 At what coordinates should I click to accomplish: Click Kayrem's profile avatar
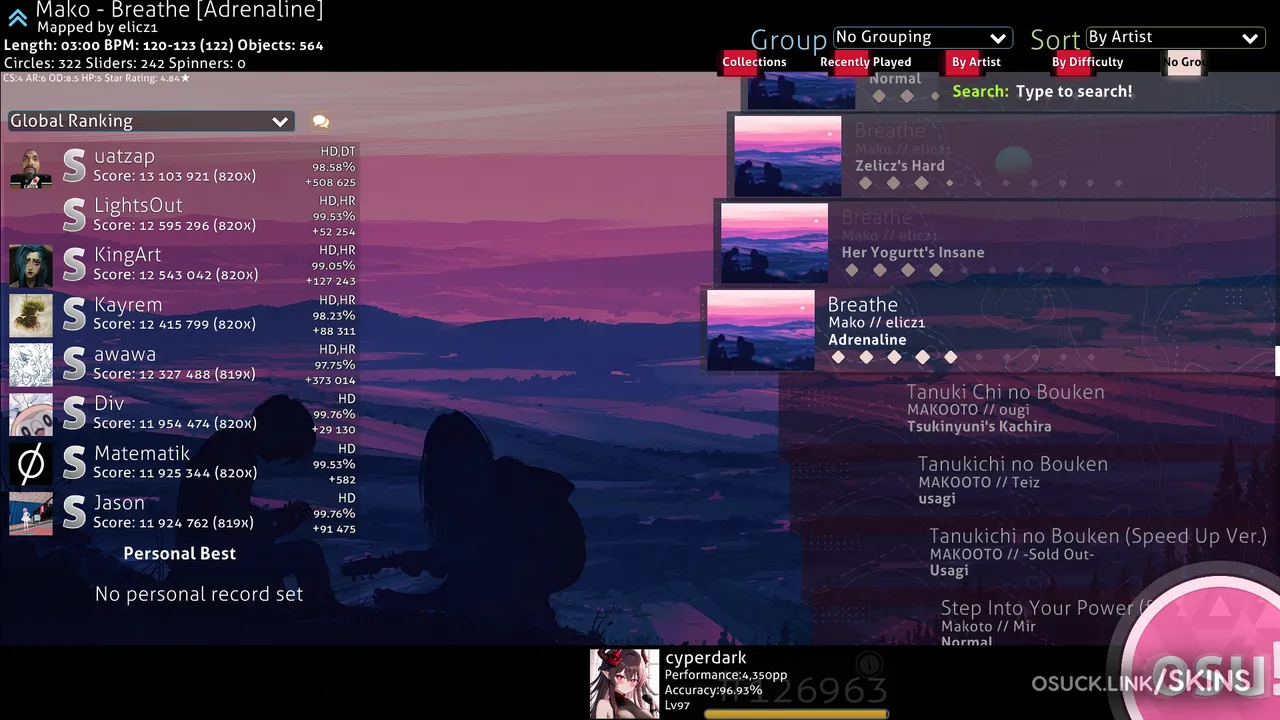tap(31, 315)
